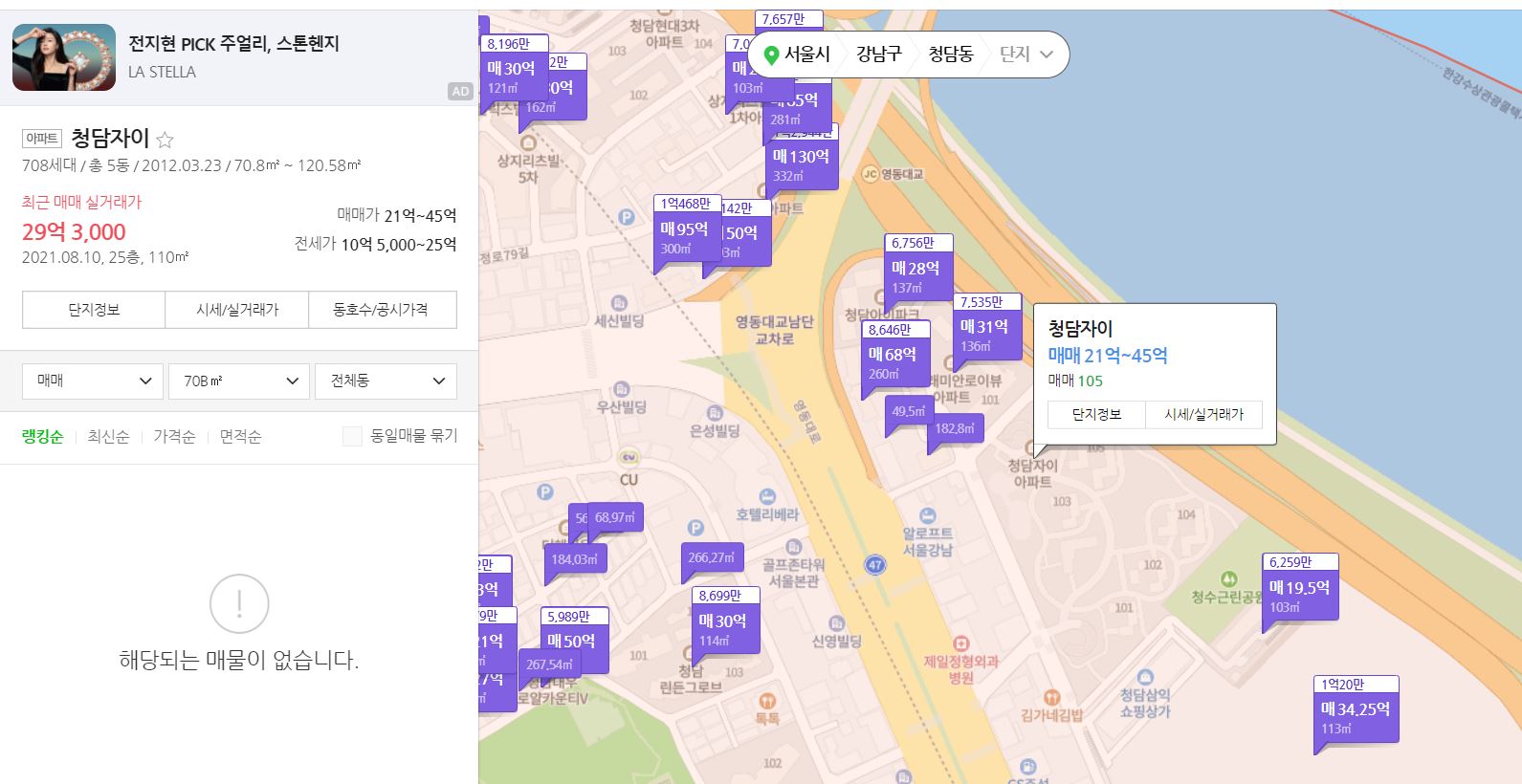Viewport: 1522px width, 784px height.
Task: Sort listings by 최신순
Action: tap(108, 436)
